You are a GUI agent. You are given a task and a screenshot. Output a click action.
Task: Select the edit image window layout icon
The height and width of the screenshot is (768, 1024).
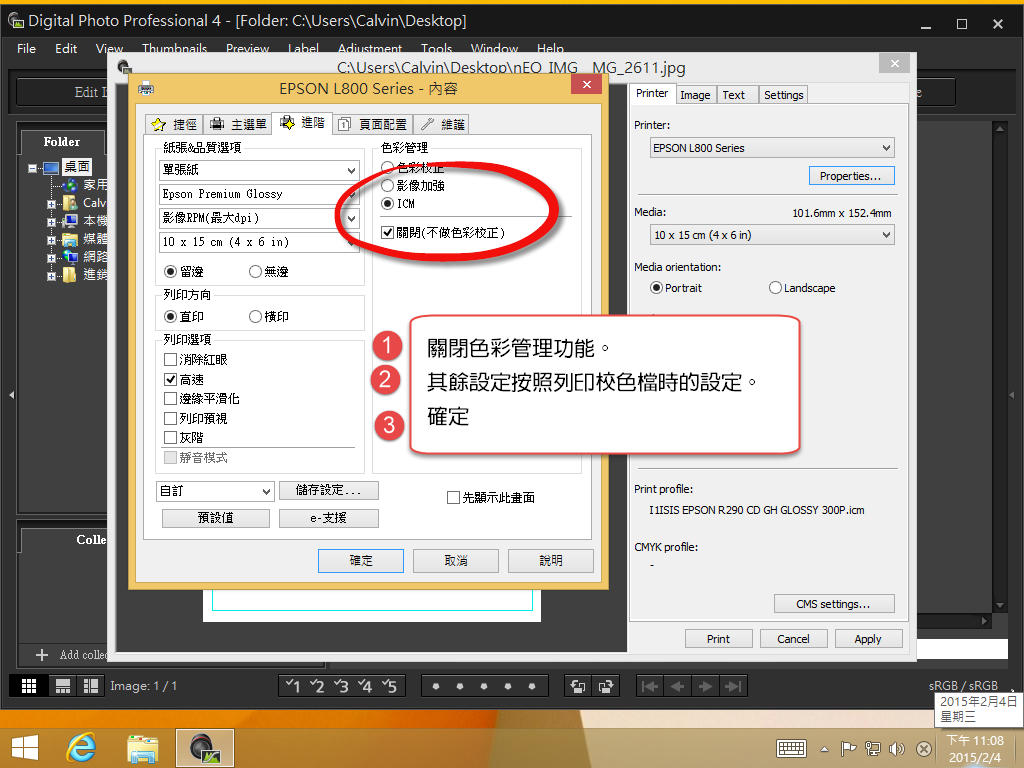63,686
